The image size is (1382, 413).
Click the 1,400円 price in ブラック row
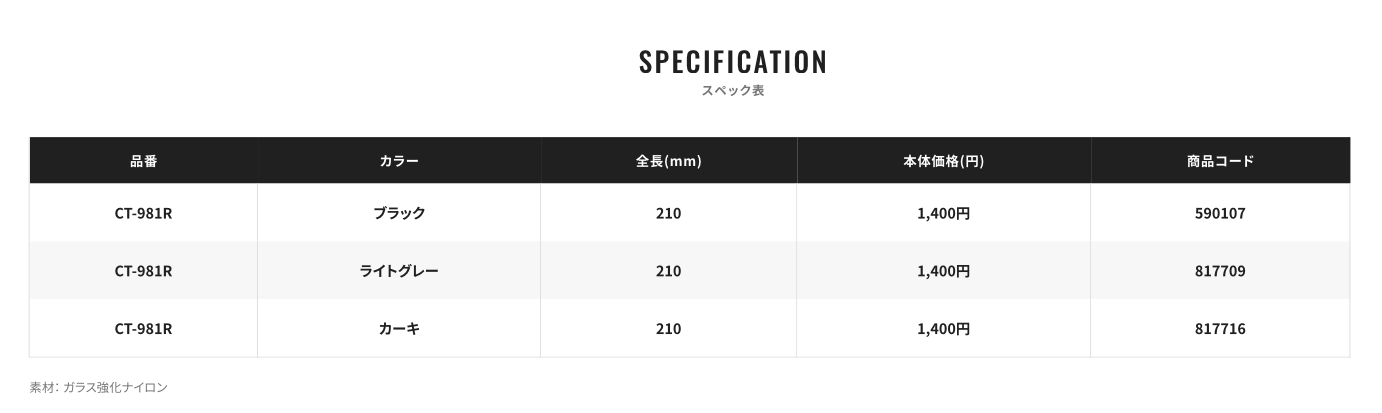tap(943, 213)
